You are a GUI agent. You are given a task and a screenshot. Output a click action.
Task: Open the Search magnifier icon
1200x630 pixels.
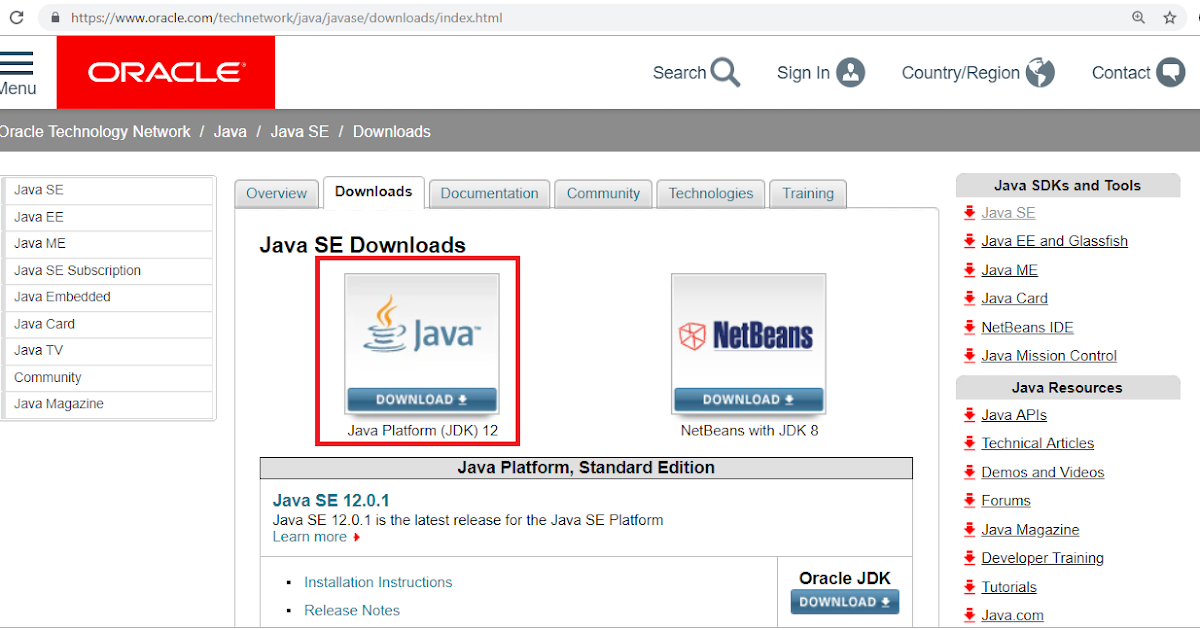[727, 72]
